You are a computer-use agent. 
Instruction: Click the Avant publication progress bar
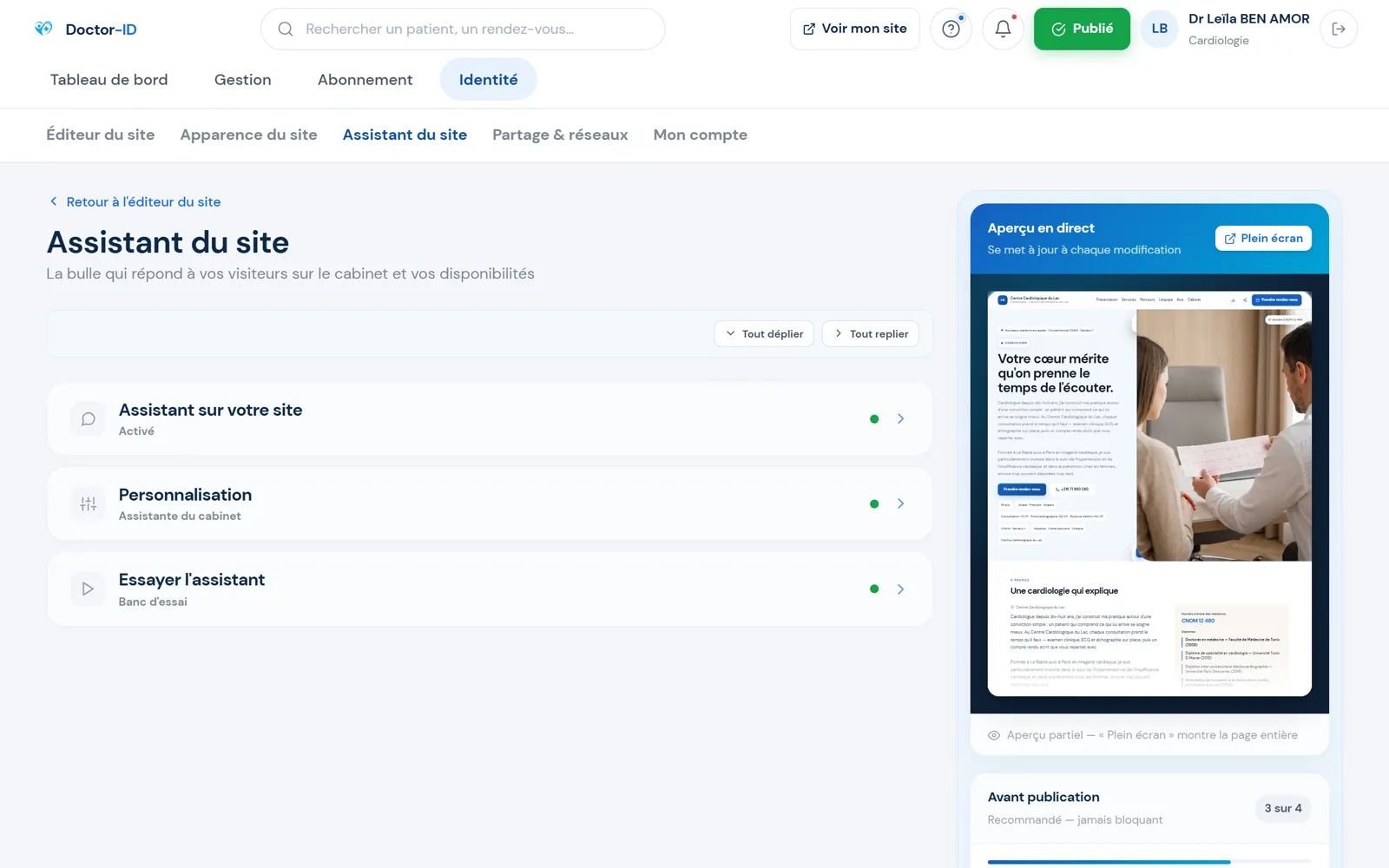click(x=1149, y=862)
